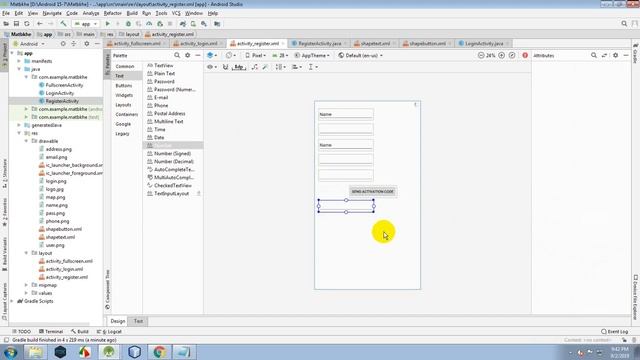This screenshot has height=360, width=640.
Task: Expand the mipmap folder
Action: [x=27, y=285]
